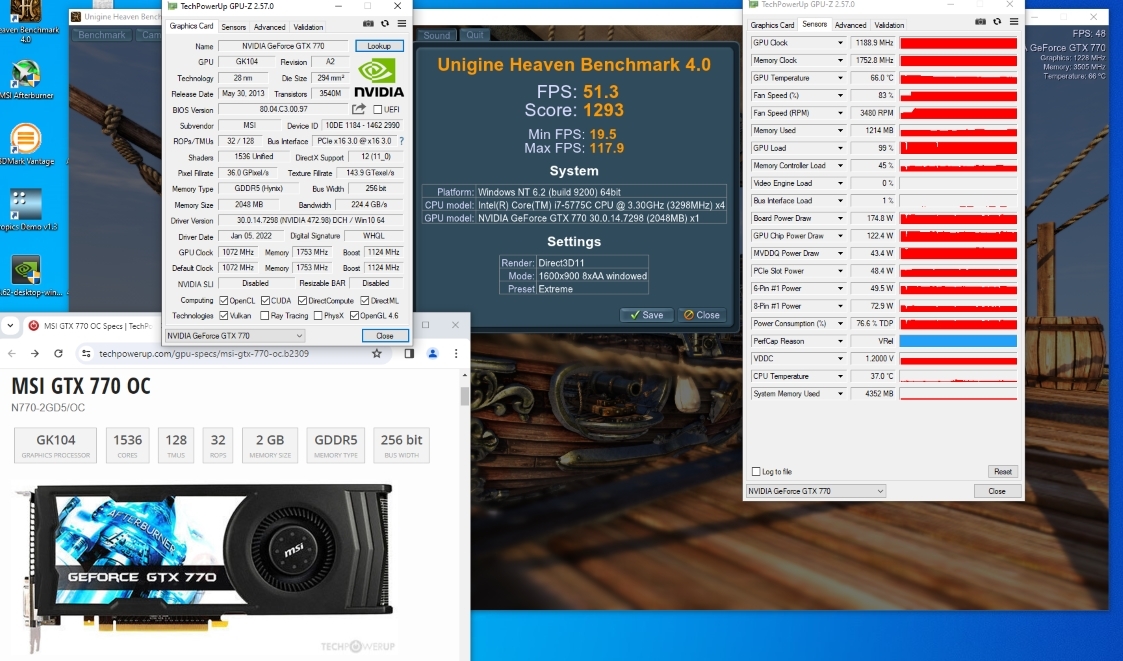Bookmark the page with Chrome's star icon

pos(377,353)
